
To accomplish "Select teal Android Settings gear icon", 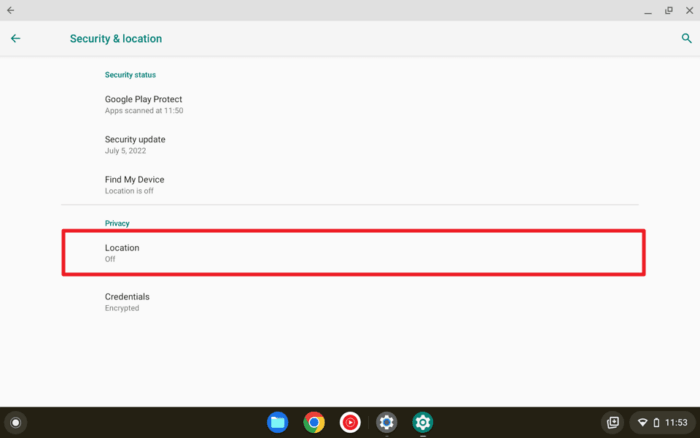I will coord(422,422).
